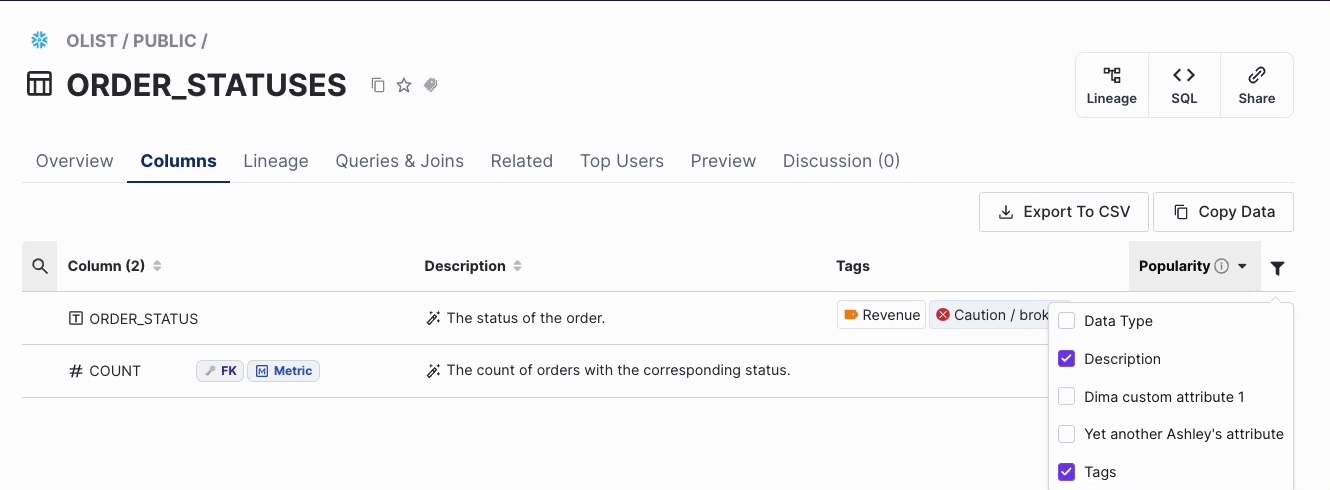Click the Revenue tag on ORDER_STATUS

pos(881,315)
